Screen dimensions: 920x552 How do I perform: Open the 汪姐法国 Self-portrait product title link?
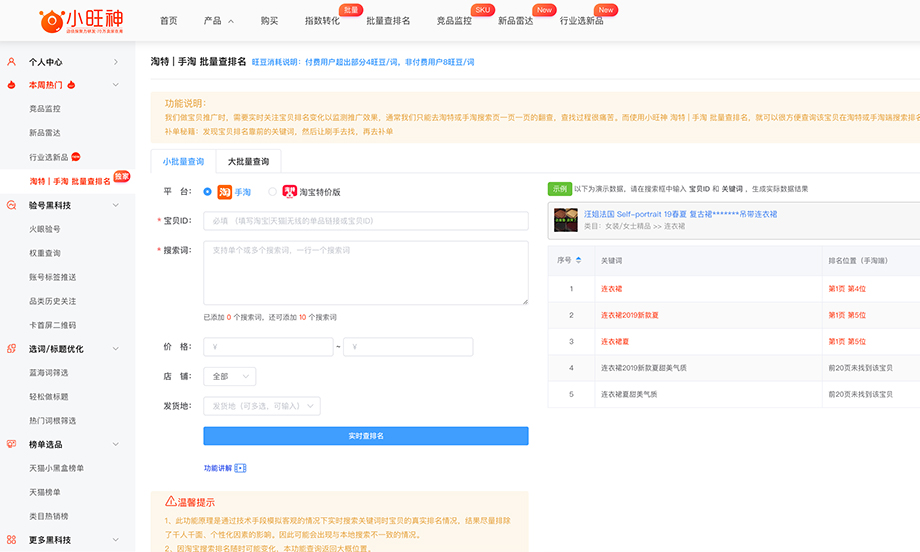[x=681, y=214]
